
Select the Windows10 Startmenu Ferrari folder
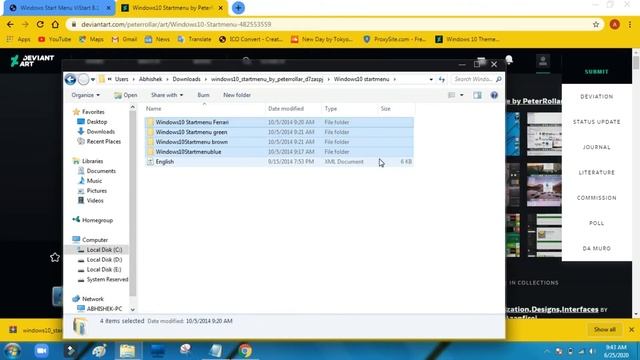pos(279,122)
